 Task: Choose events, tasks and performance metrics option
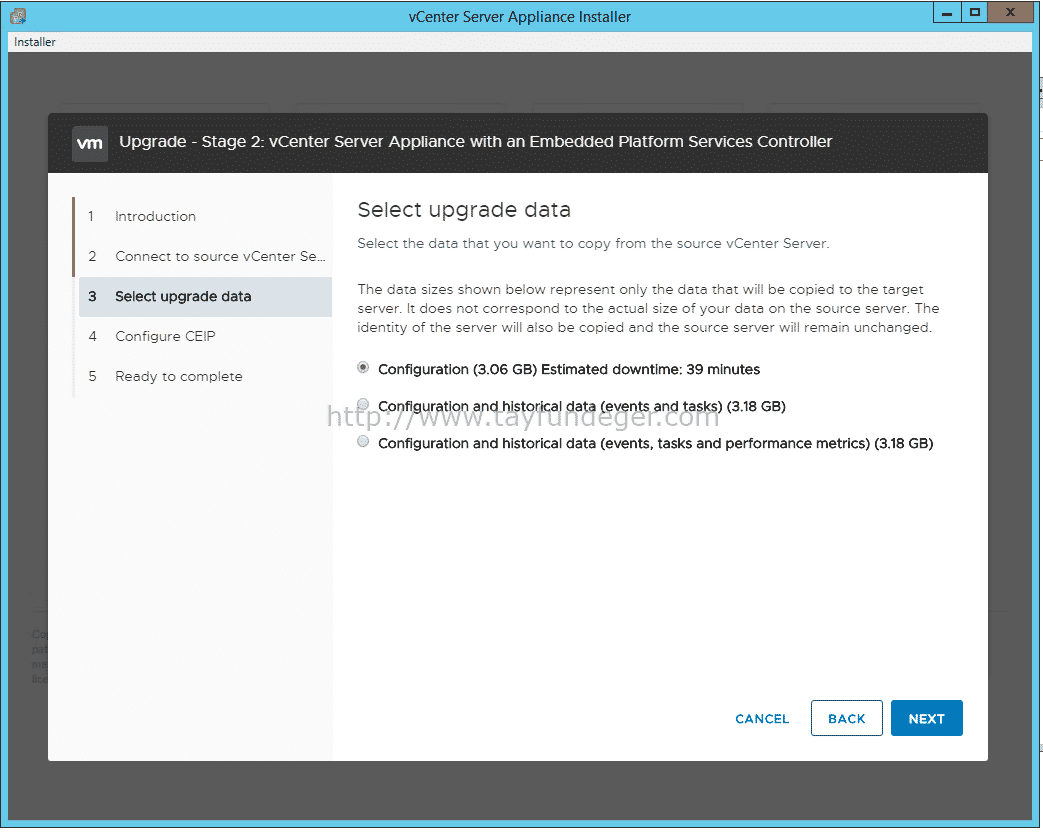[x=363, y=442]
